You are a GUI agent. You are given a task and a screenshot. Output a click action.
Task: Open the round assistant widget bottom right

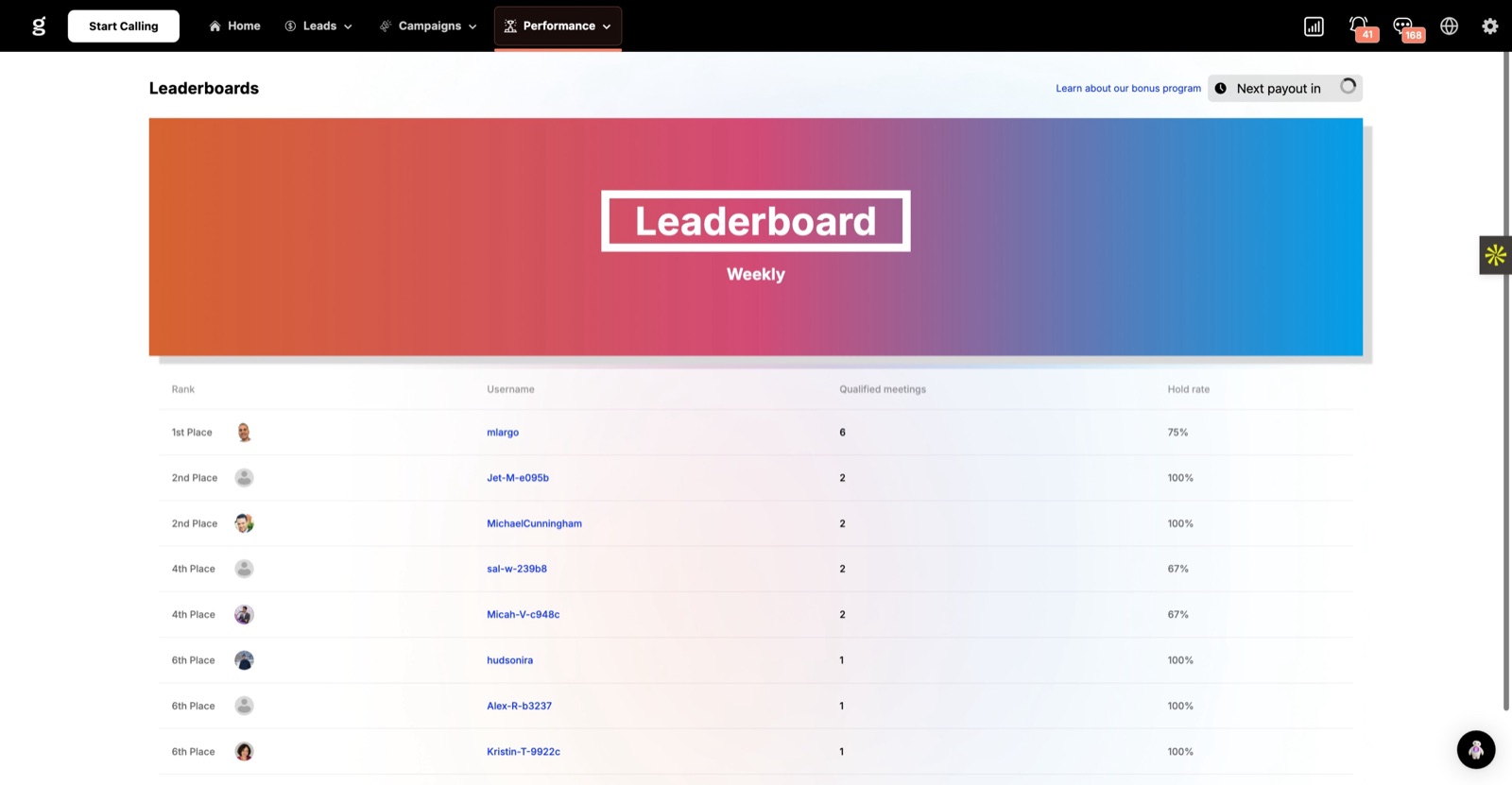pyautogui.click(x=1475, y=750)
